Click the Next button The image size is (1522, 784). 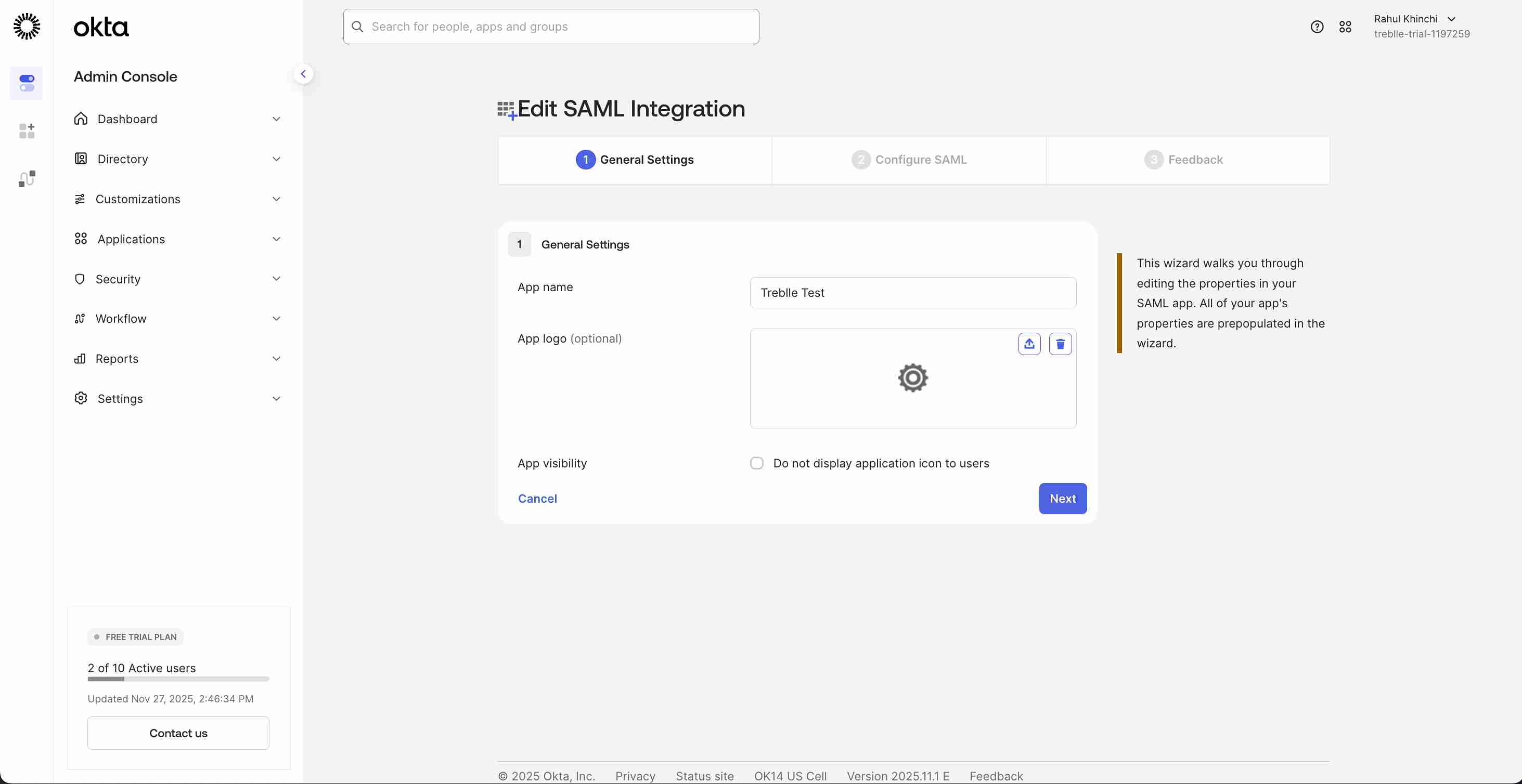tap(1062, 498)
